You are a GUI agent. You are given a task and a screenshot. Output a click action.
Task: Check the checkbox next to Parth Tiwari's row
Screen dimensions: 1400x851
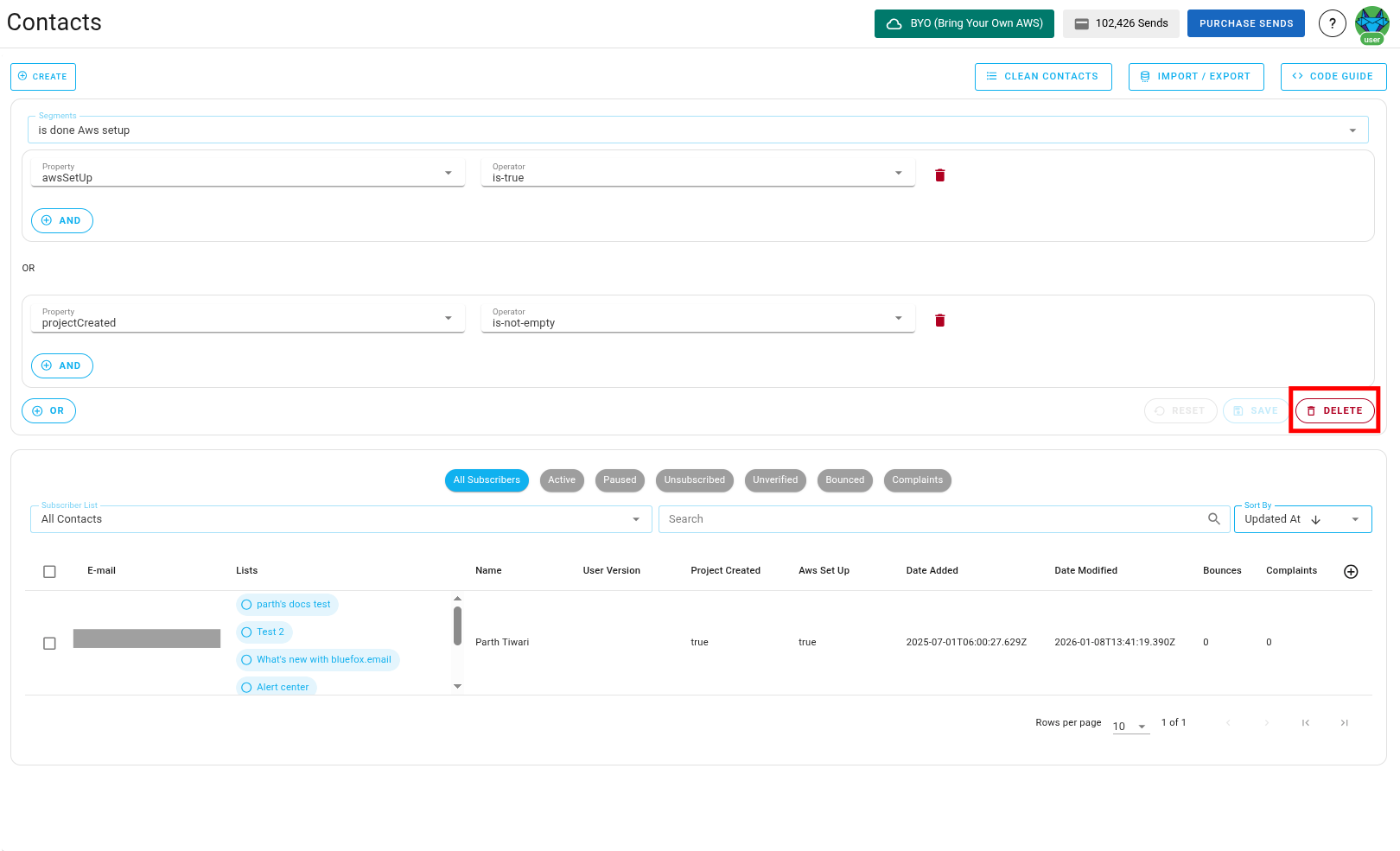click(x=49, y=643)
